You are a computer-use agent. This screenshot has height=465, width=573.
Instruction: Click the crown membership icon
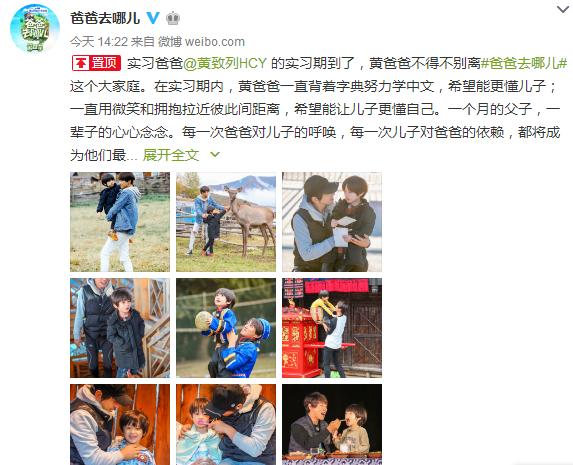[x=173, y=18]
